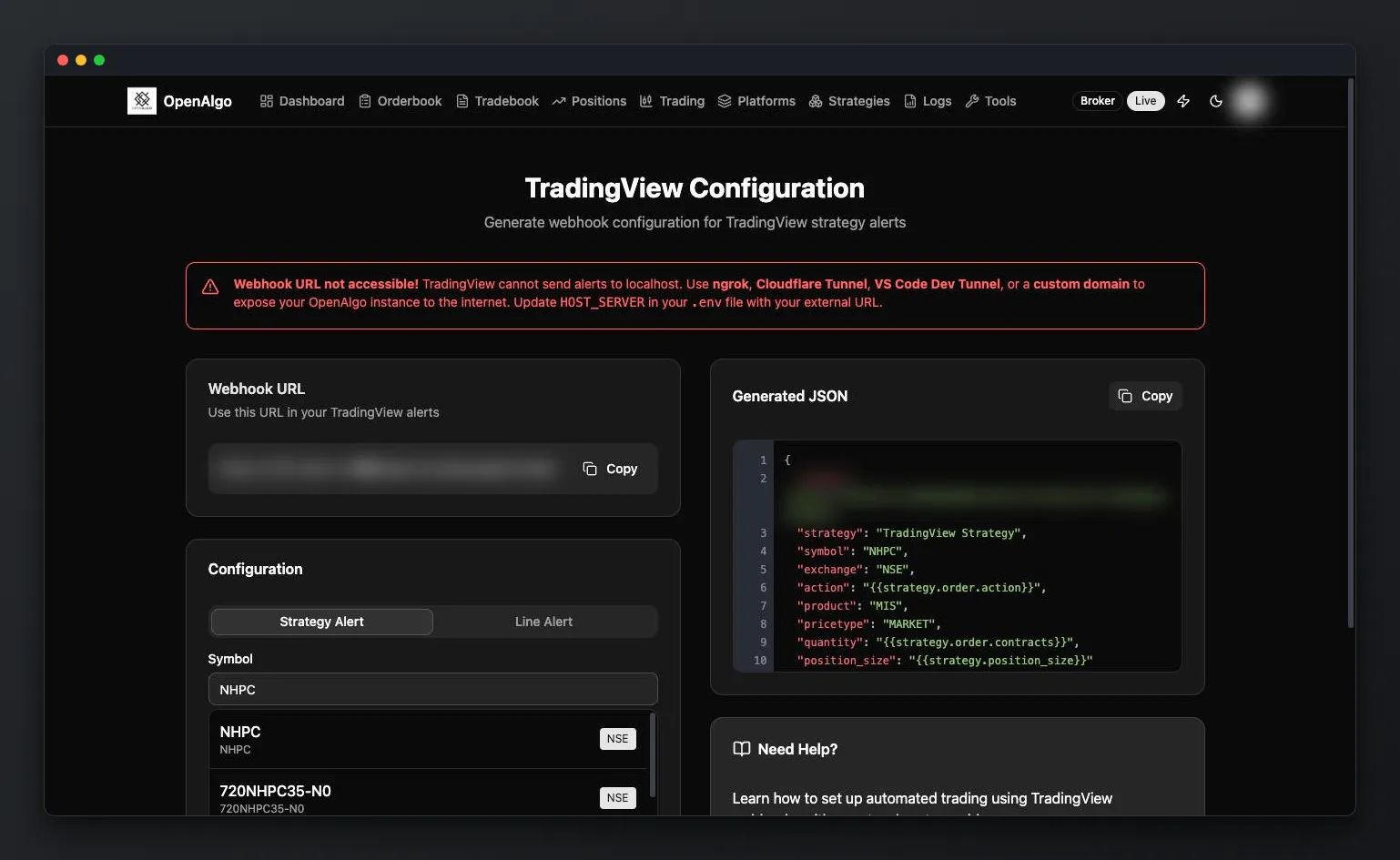Copy the Generated JSON
The width and height of the screenshot is (1400, 860).
[1145, 396]
